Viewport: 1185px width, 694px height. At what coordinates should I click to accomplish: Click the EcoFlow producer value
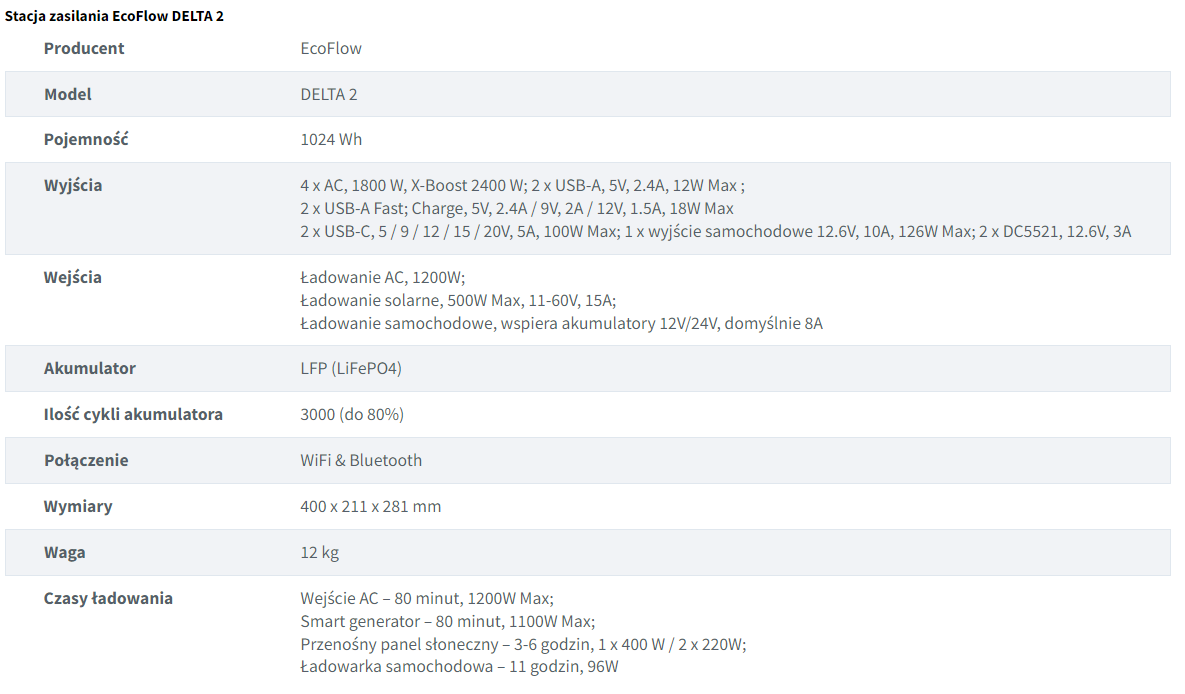[331, 48]
